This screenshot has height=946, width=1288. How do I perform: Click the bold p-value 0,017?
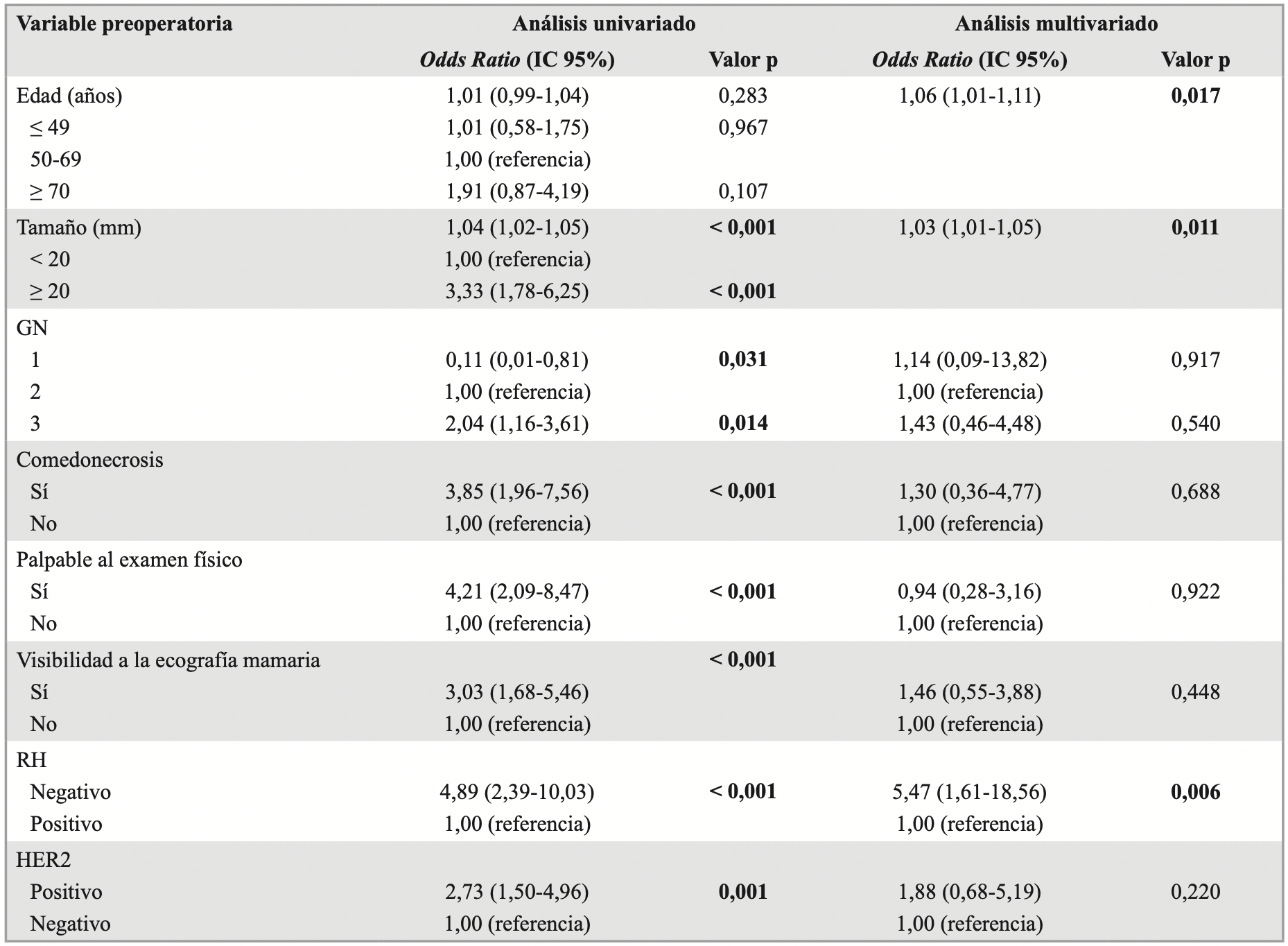pos(1195,96)
